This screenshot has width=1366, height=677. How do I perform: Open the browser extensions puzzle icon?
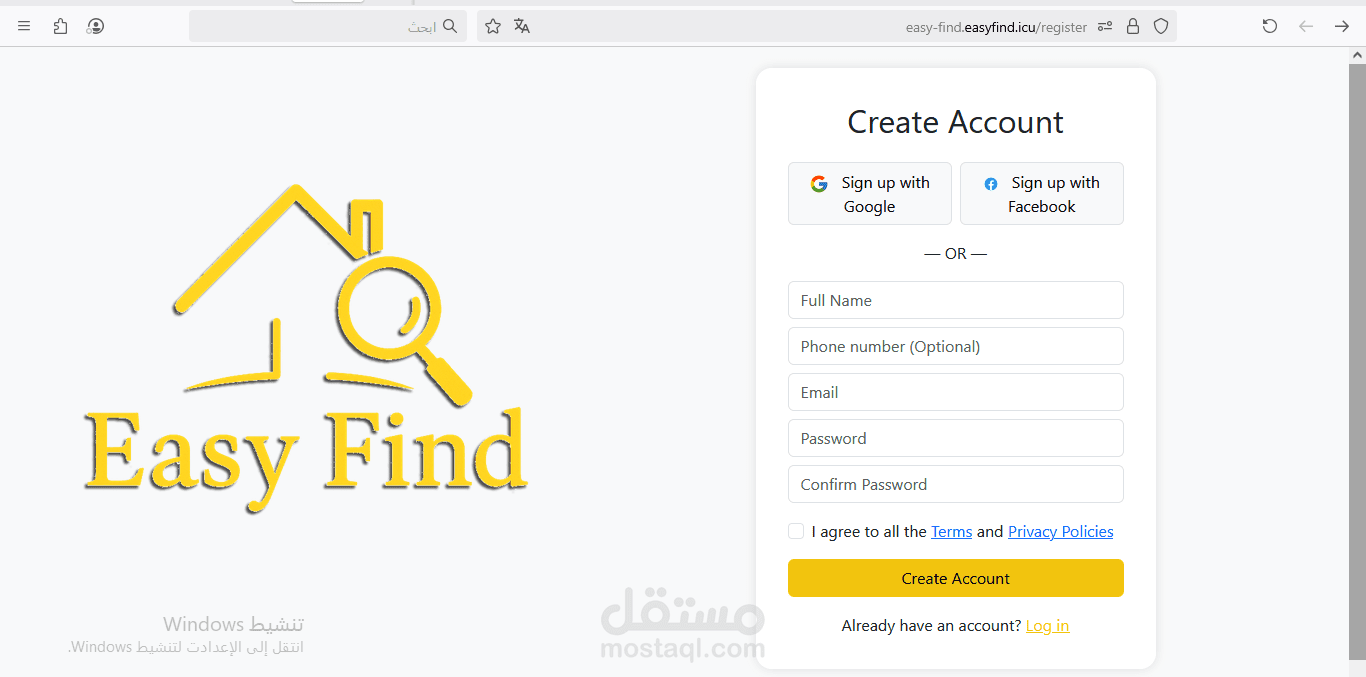pyautogui.click(x=60, y=26)
